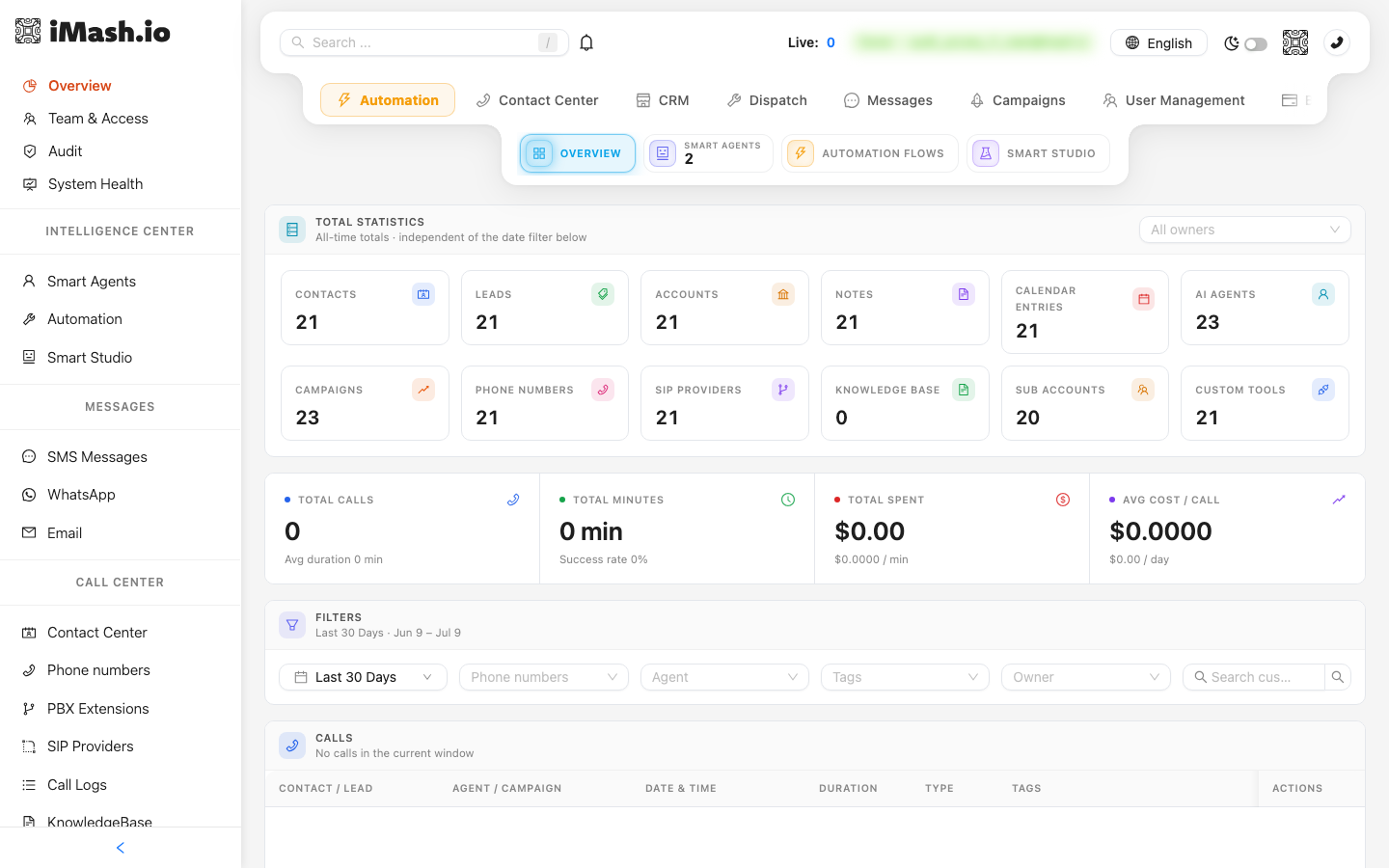The image size is (1389, 868).
Task: Open the Tags filter dropdown
Action: pos(905,677)
